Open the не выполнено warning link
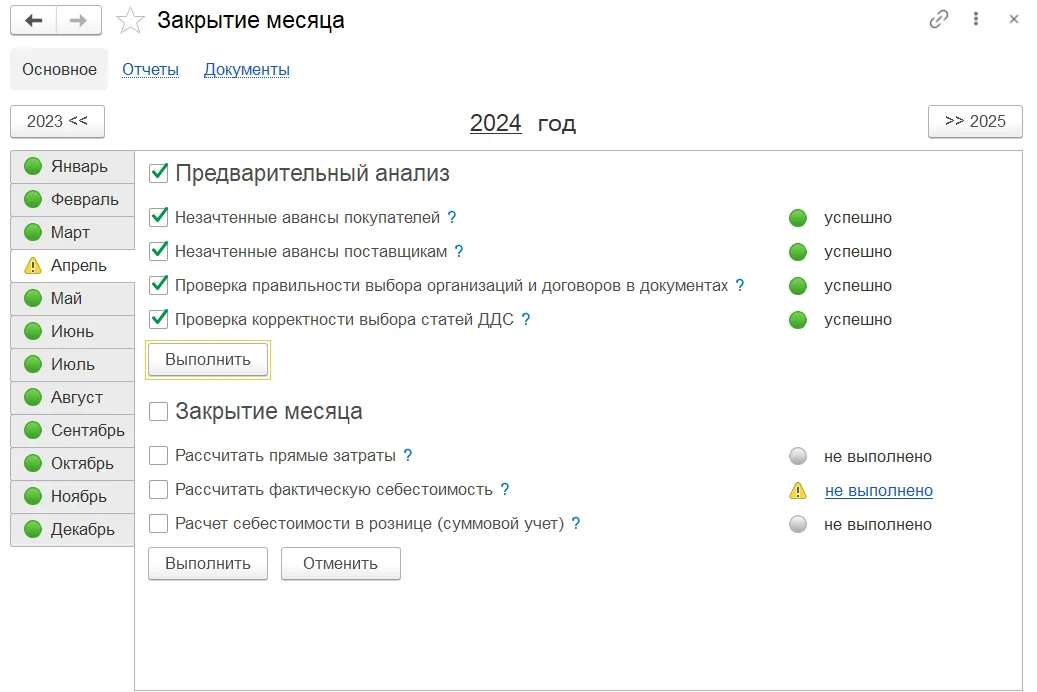 [879, 491]
